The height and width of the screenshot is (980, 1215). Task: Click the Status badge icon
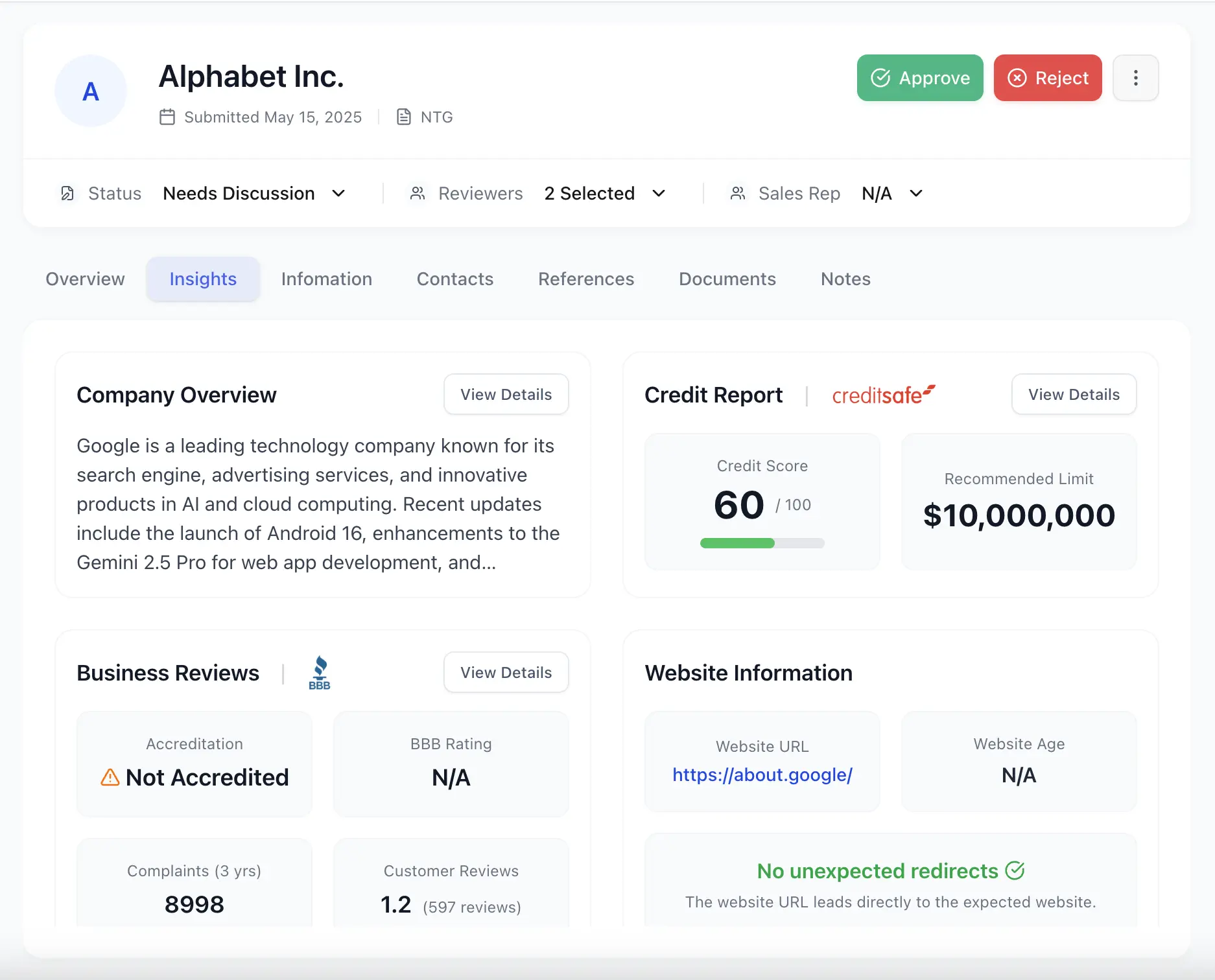pyautogui.click(x=67, y=193)
